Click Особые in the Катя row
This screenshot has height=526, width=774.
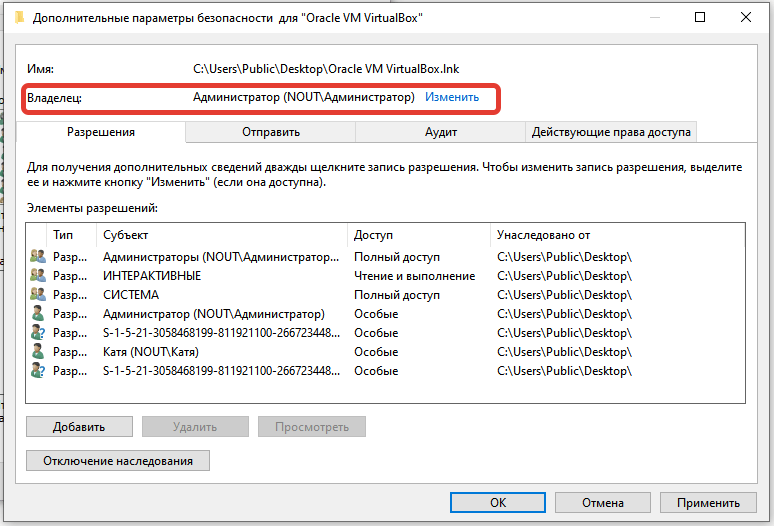[x=376, y=352]
